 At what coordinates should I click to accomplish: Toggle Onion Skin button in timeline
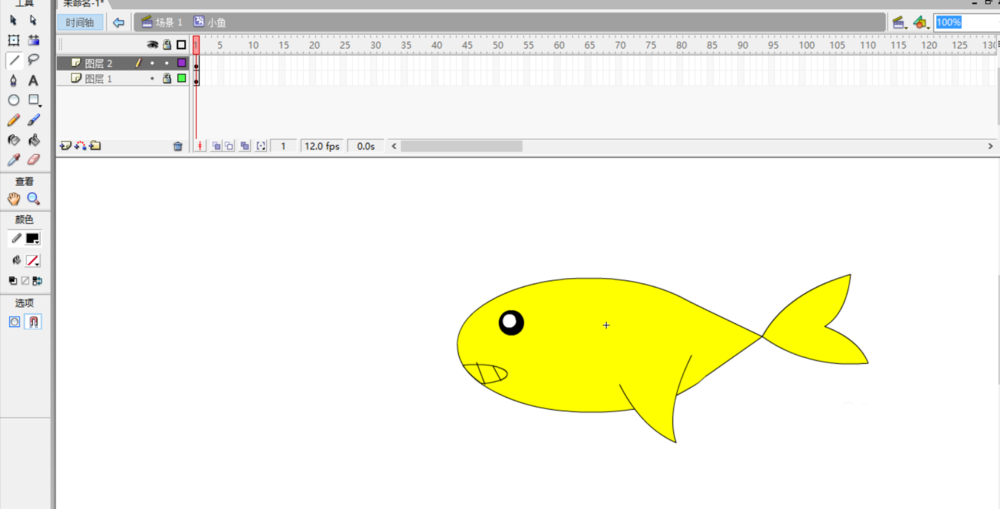pos(216,146)
